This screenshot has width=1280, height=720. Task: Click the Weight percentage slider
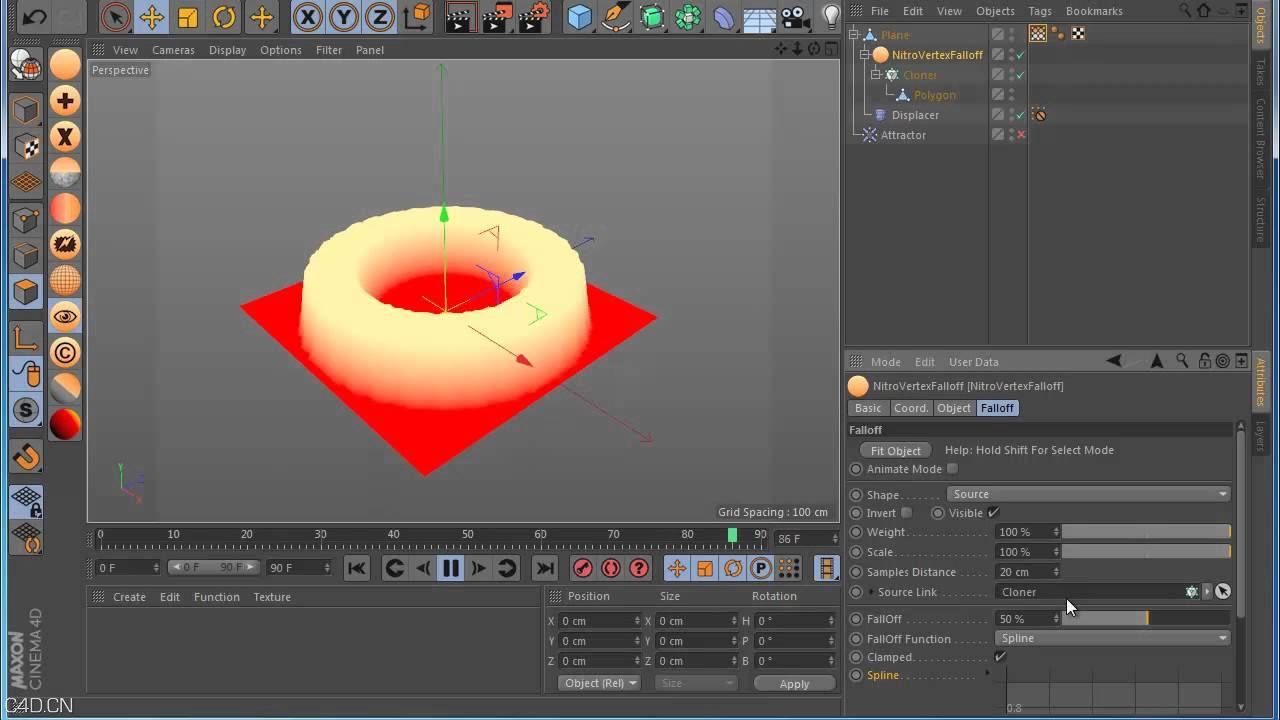(x=1145, y=532)
